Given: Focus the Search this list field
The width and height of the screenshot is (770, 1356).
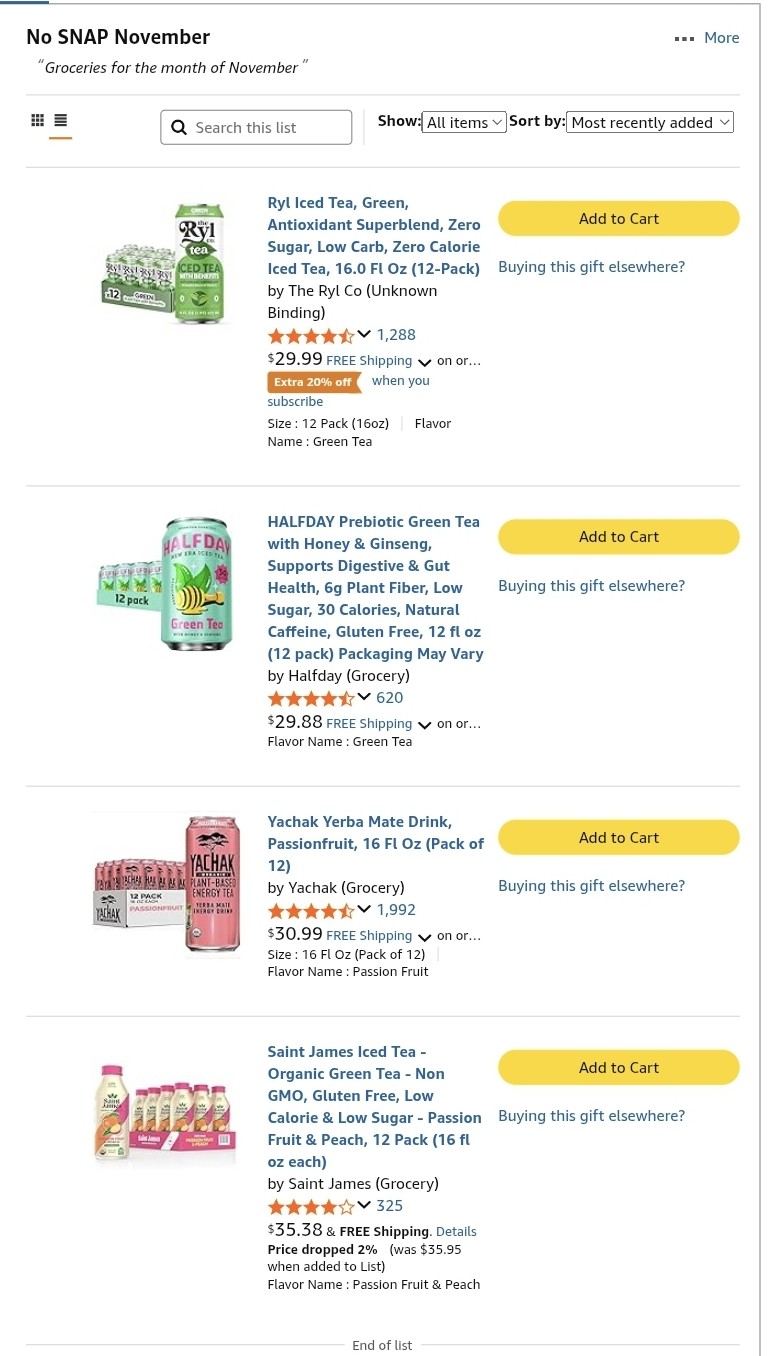Looking at the screenshot, I should click(256, 127).
